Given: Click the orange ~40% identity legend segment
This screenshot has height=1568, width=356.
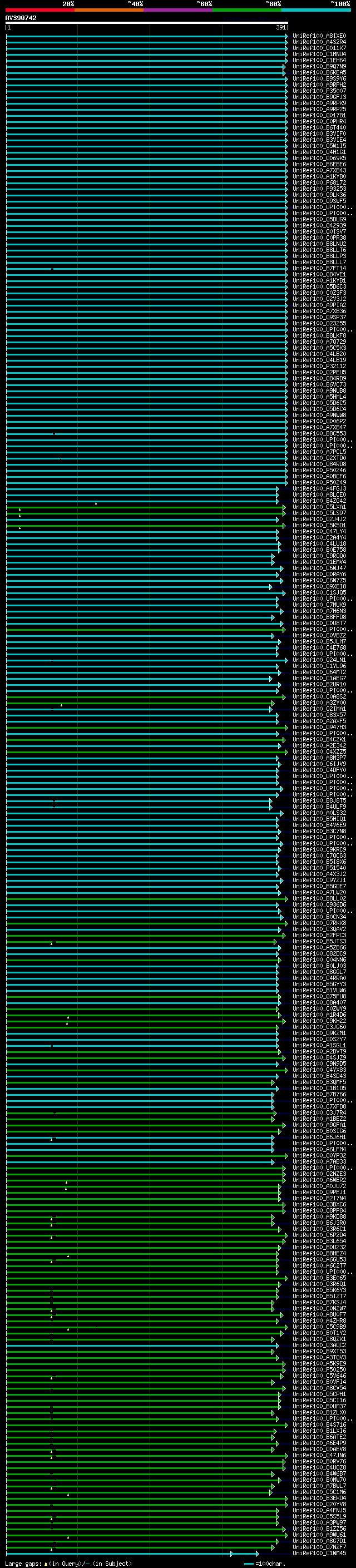Looking at the screenshot, I should click(109, 10).
